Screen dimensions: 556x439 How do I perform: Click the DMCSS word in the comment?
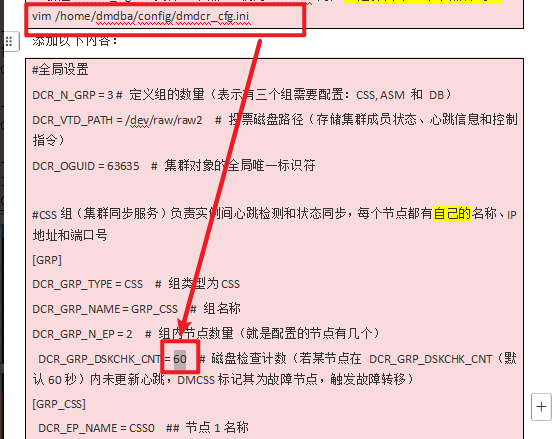(x=196, y=380)
